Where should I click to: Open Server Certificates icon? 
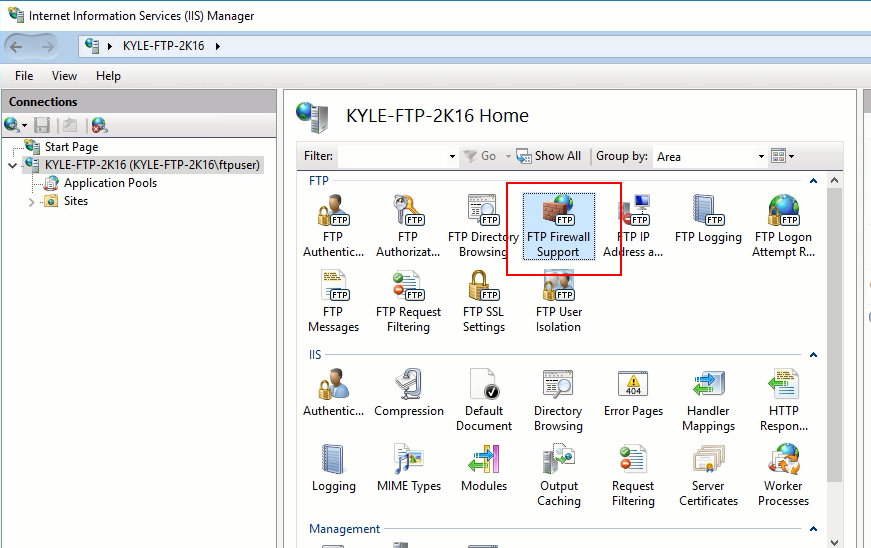[x=708, y=475]
